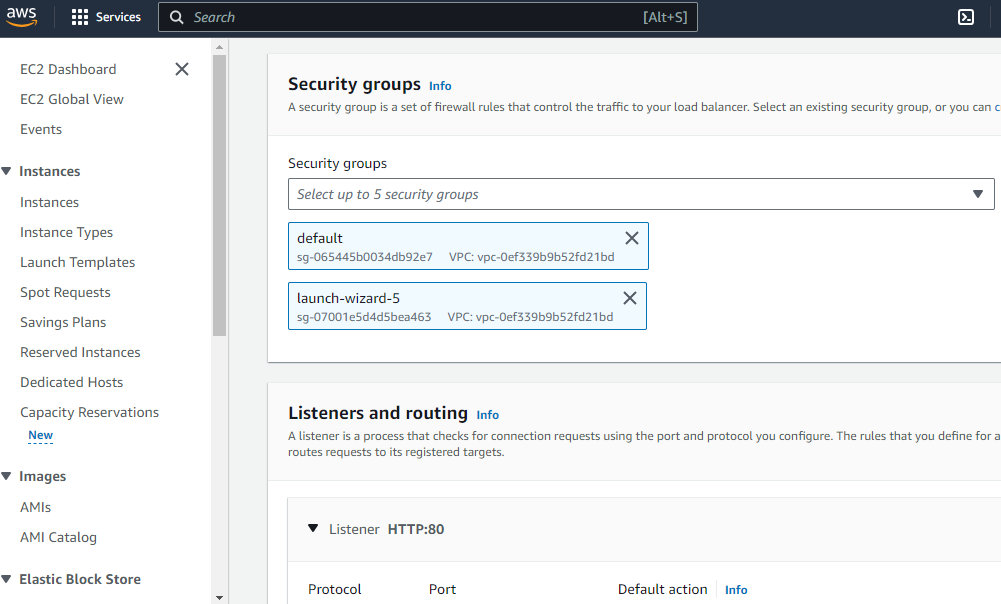Remove the launch-wizard-5 security group
The image size is (1001, 604).
click(x=630, y=298)
